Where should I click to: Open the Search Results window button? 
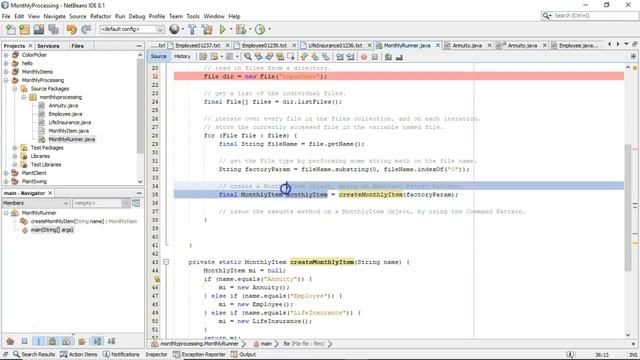pyautogui.click(x=34, y=354)
